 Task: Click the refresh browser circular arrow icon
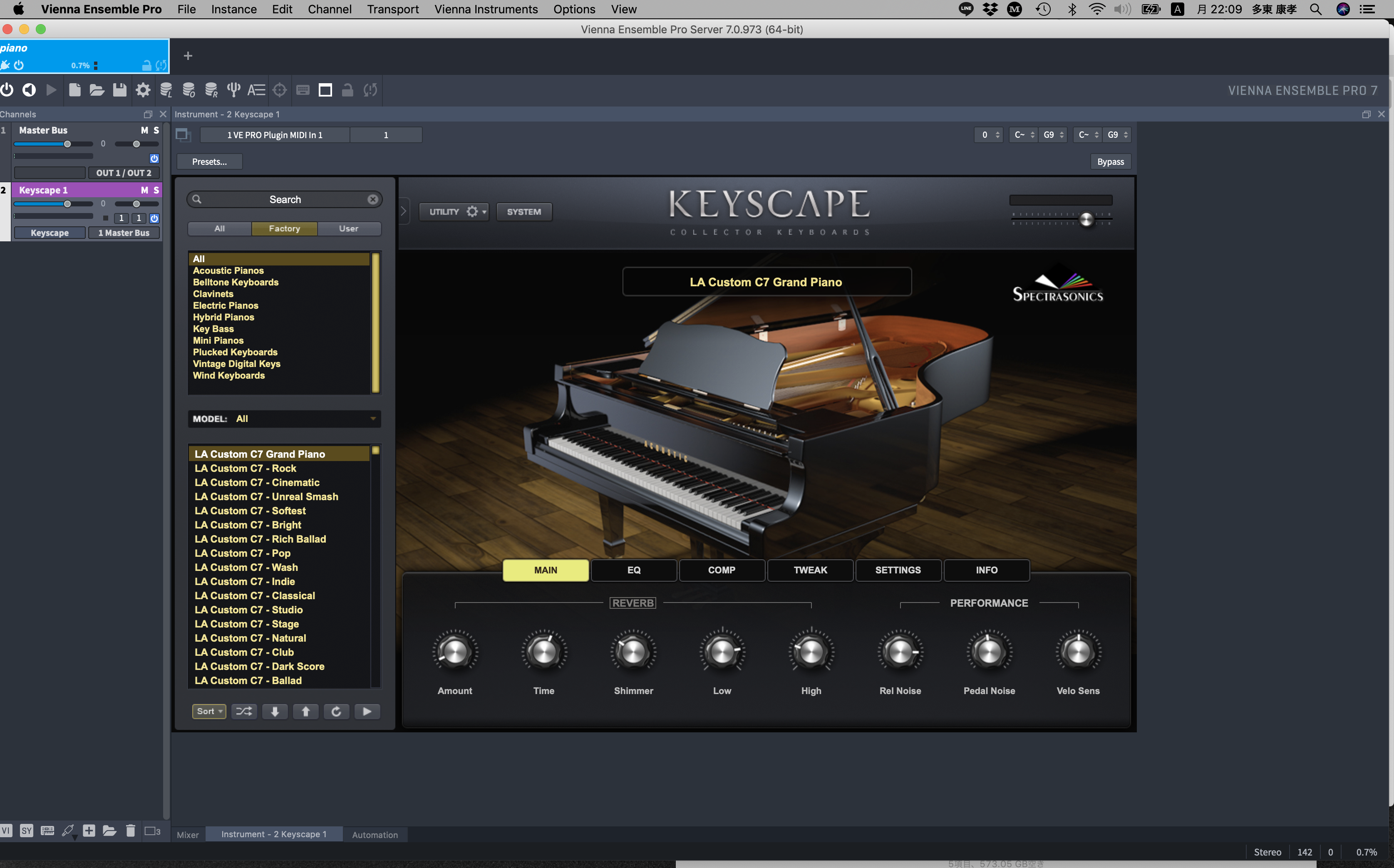pyautogui.click(x=337, y=711)
